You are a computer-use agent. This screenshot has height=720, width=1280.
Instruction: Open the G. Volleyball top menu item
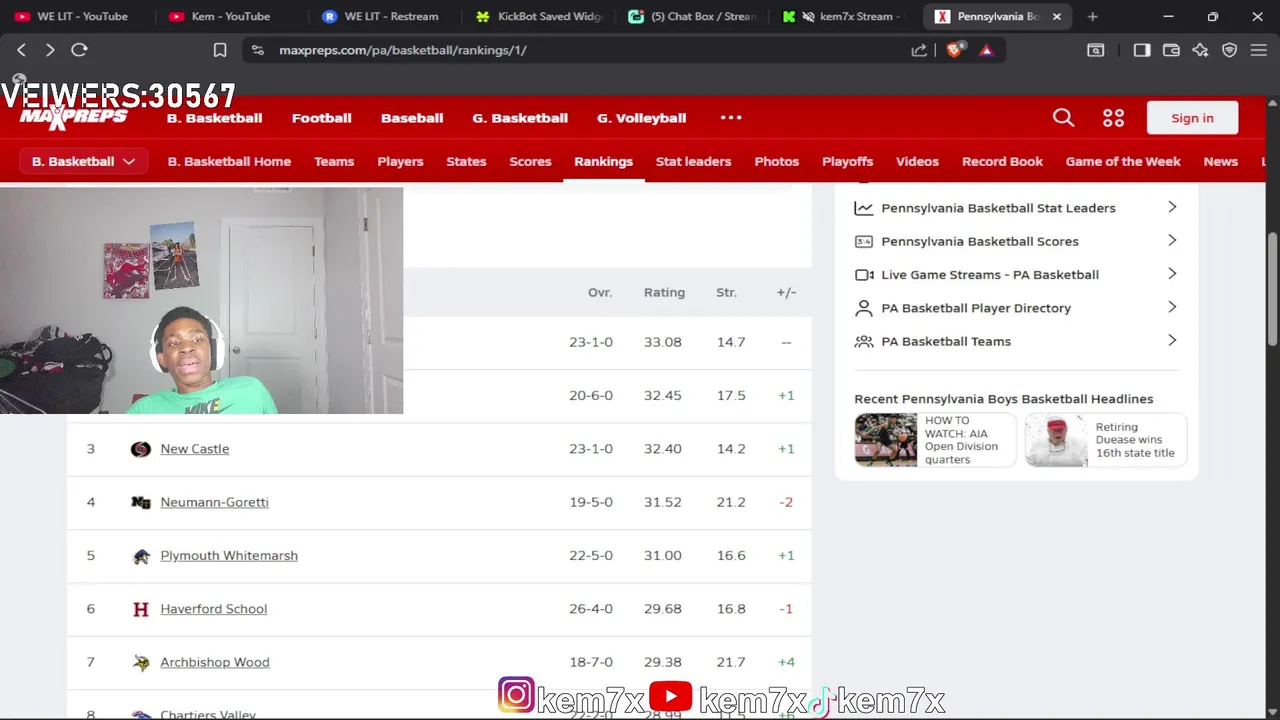coord(641,118)
